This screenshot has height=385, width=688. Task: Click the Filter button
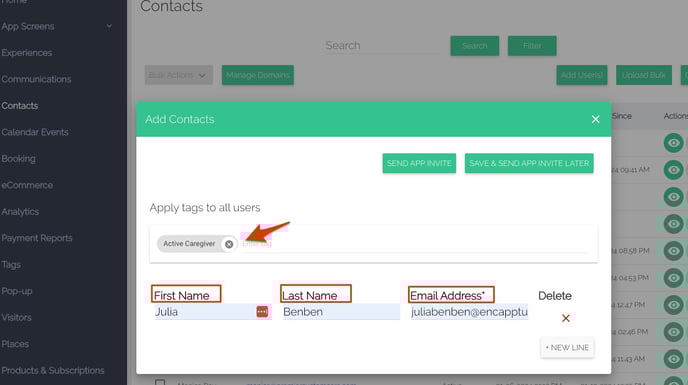tap(532, 46)
